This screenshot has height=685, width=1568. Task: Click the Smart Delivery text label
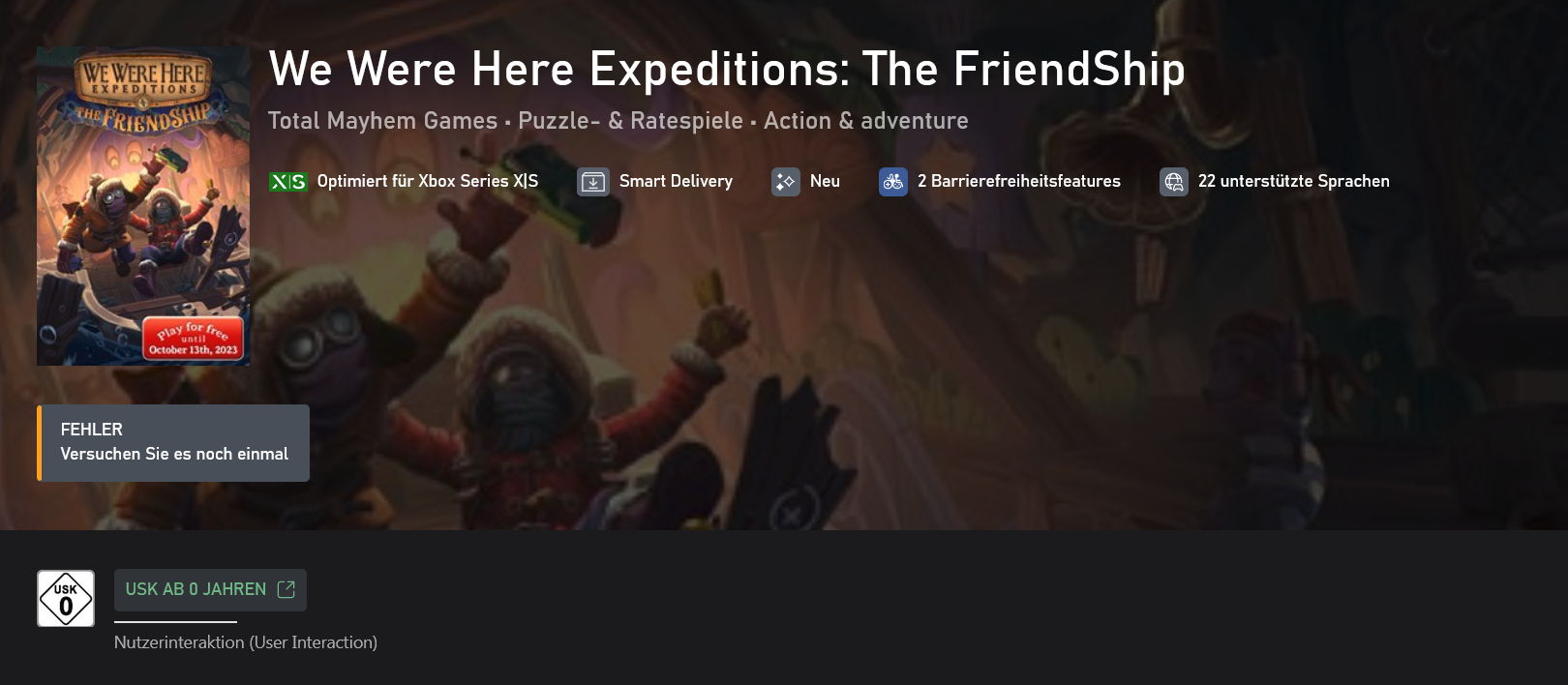point(676,181)
